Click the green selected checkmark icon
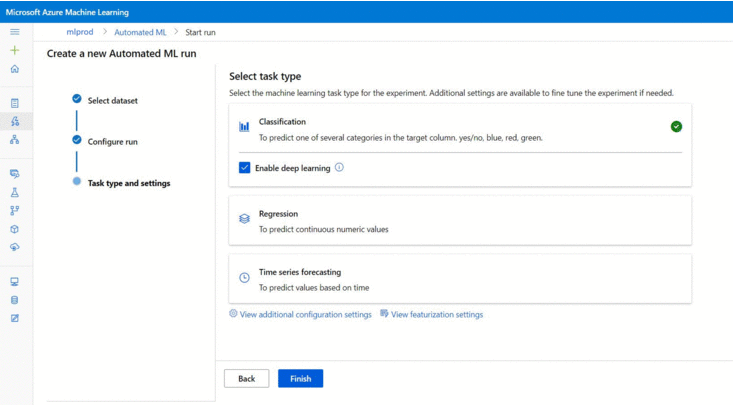This screenshot has width=746, height=405. [x=676, y=127]
